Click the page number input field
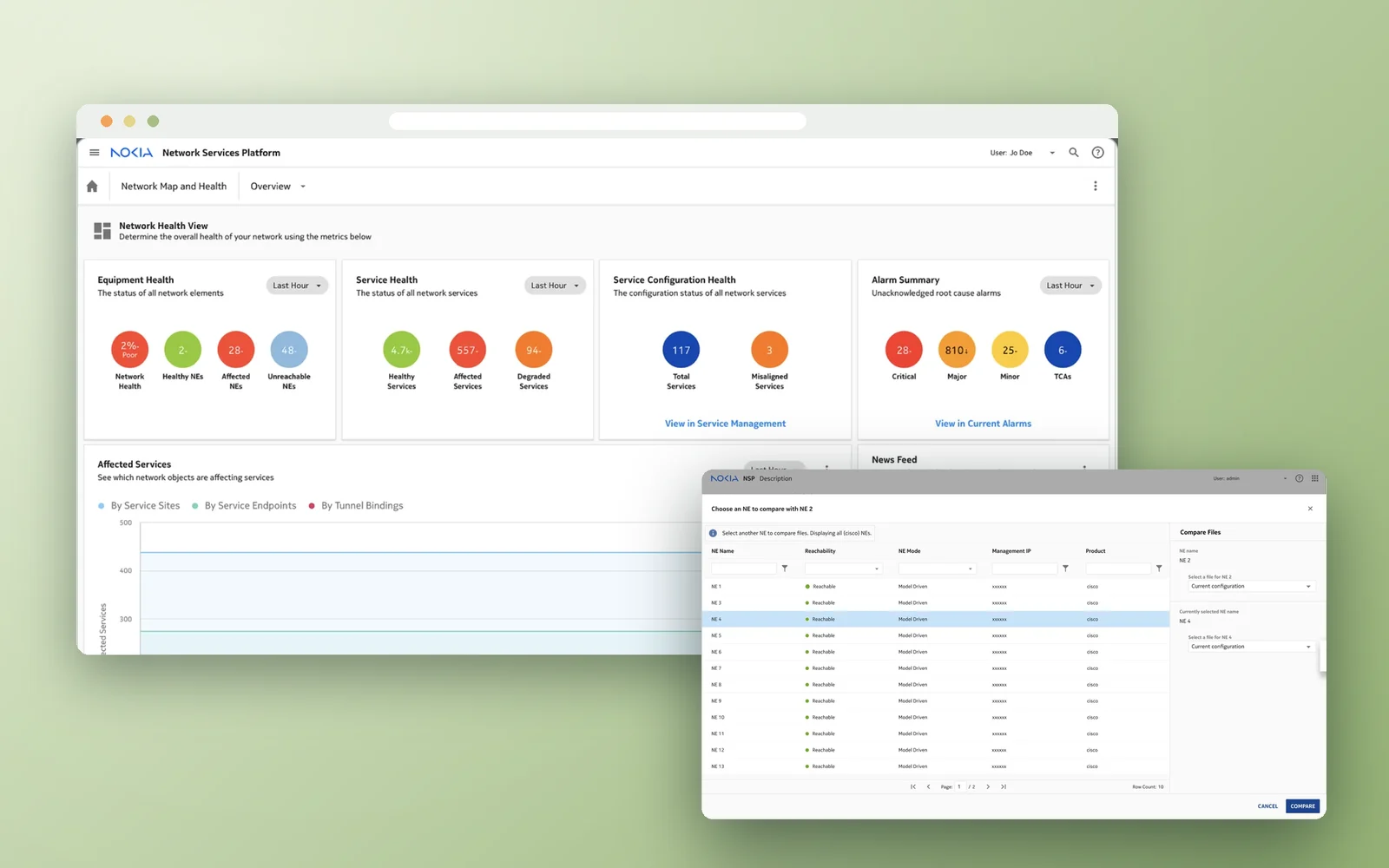Screen dimensions: 1389x868 point(961,787)
